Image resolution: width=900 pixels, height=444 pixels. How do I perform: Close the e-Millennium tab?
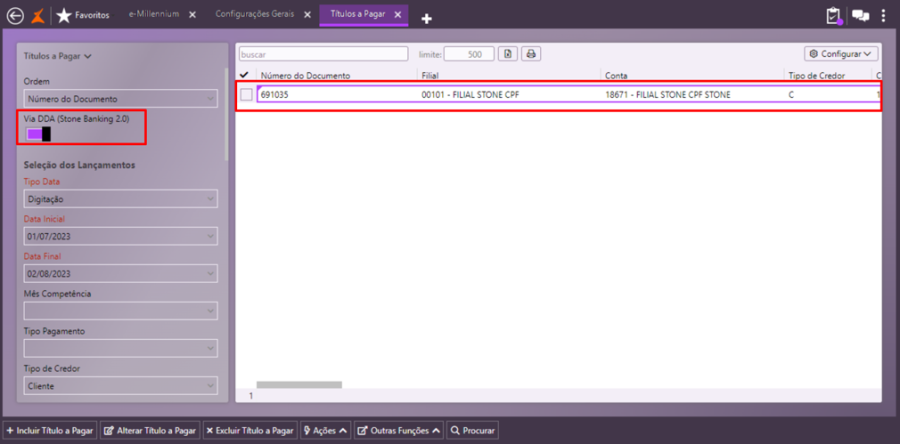192,14
